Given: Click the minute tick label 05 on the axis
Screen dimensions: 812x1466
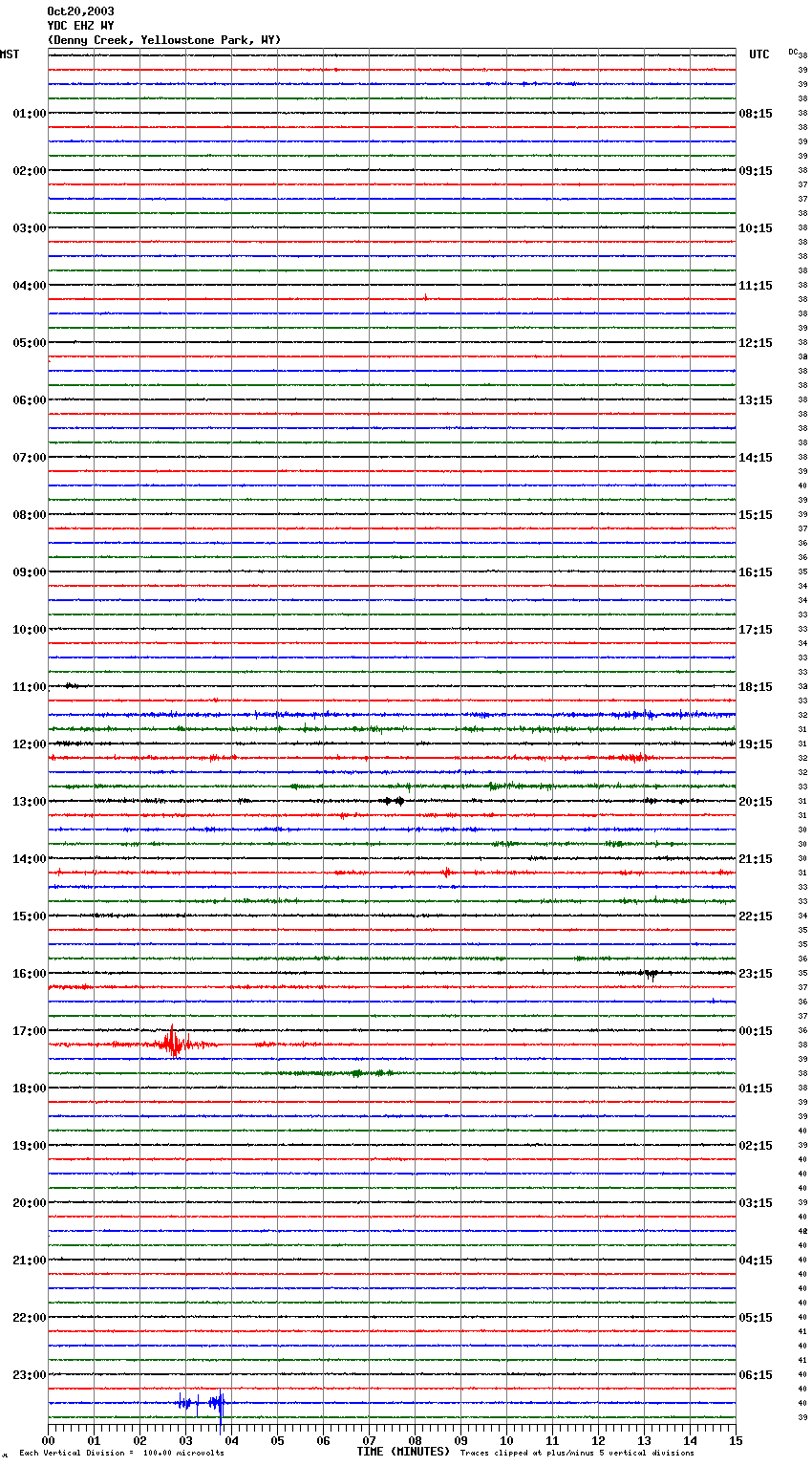Looking at the screenshot, I should pos(277,1440).
